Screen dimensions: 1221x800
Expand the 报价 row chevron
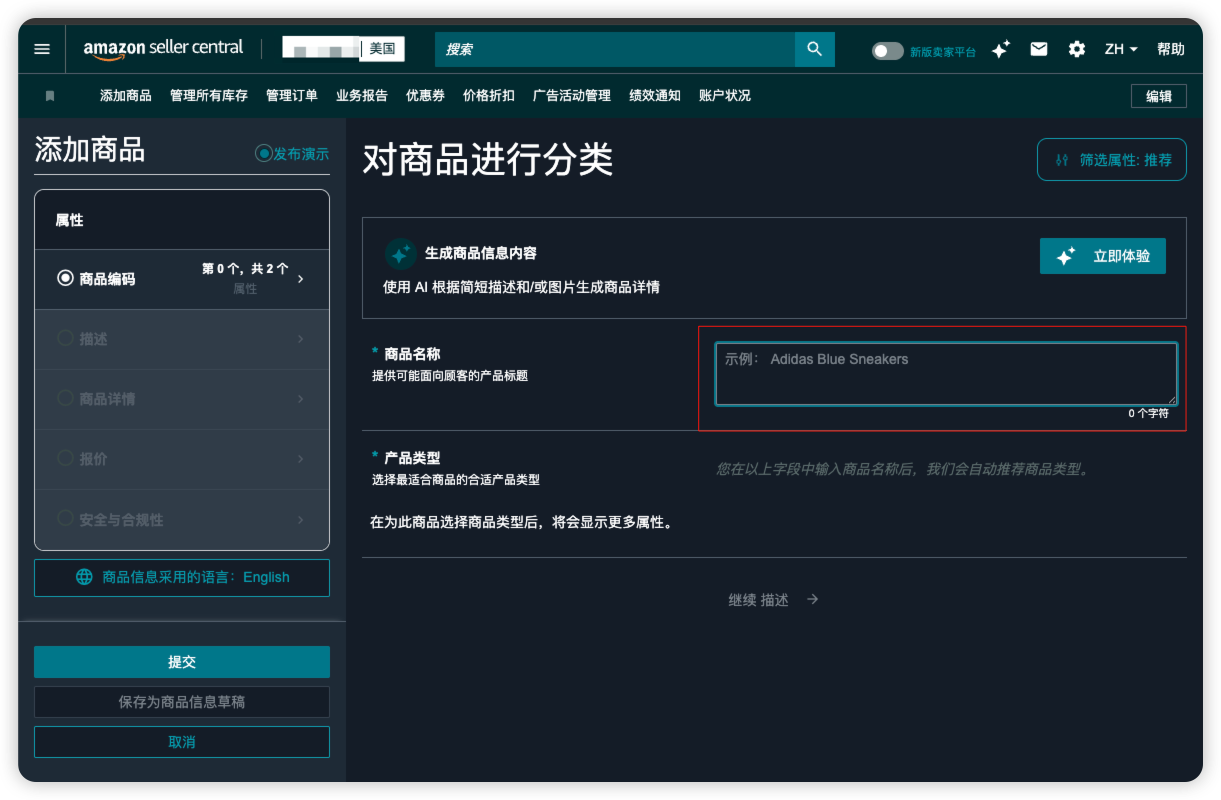pyautogui.click(x=301, y=459)
